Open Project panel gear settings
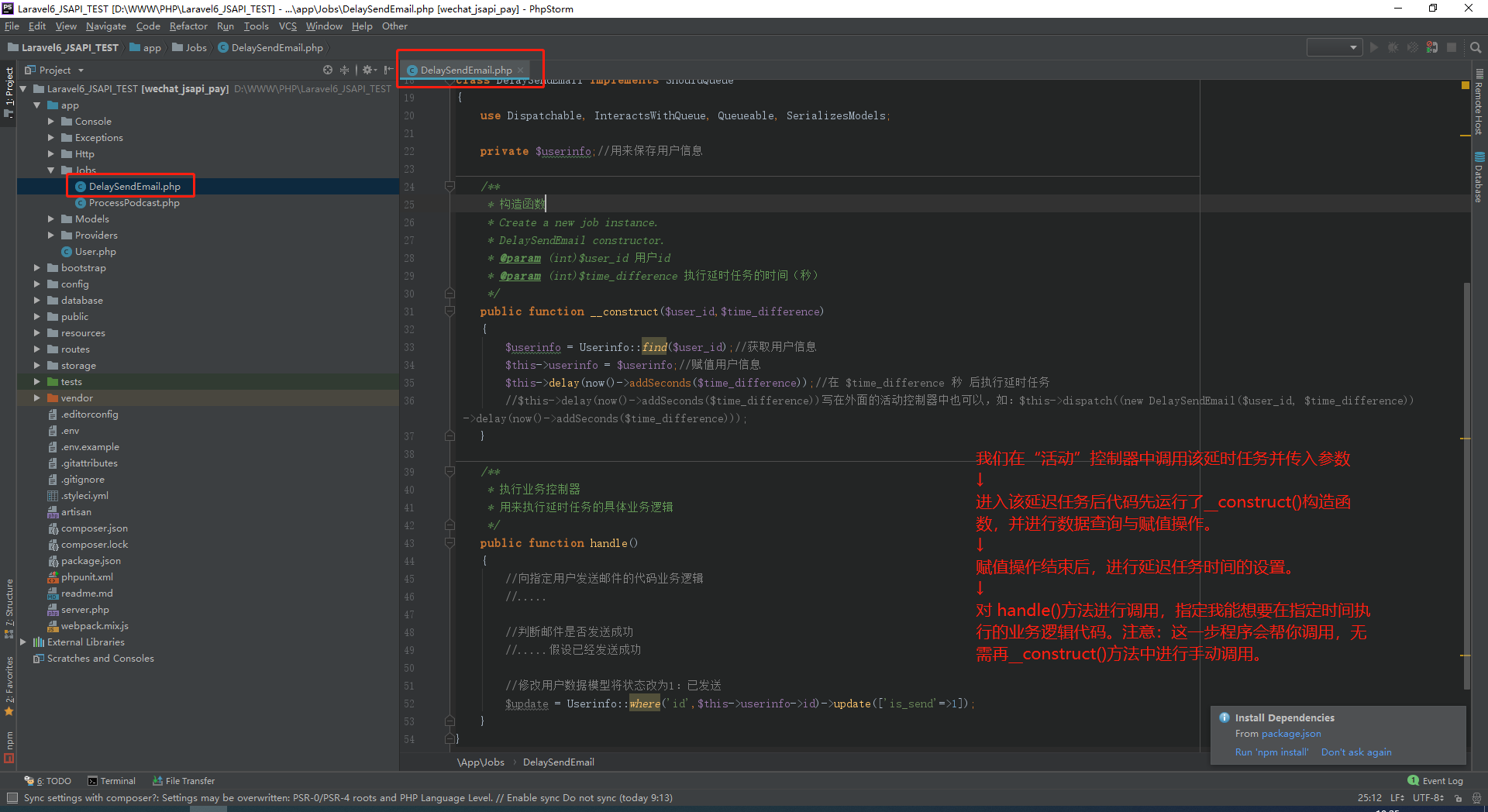Viewport: 1488px width, 812px height. pos(369,70)
